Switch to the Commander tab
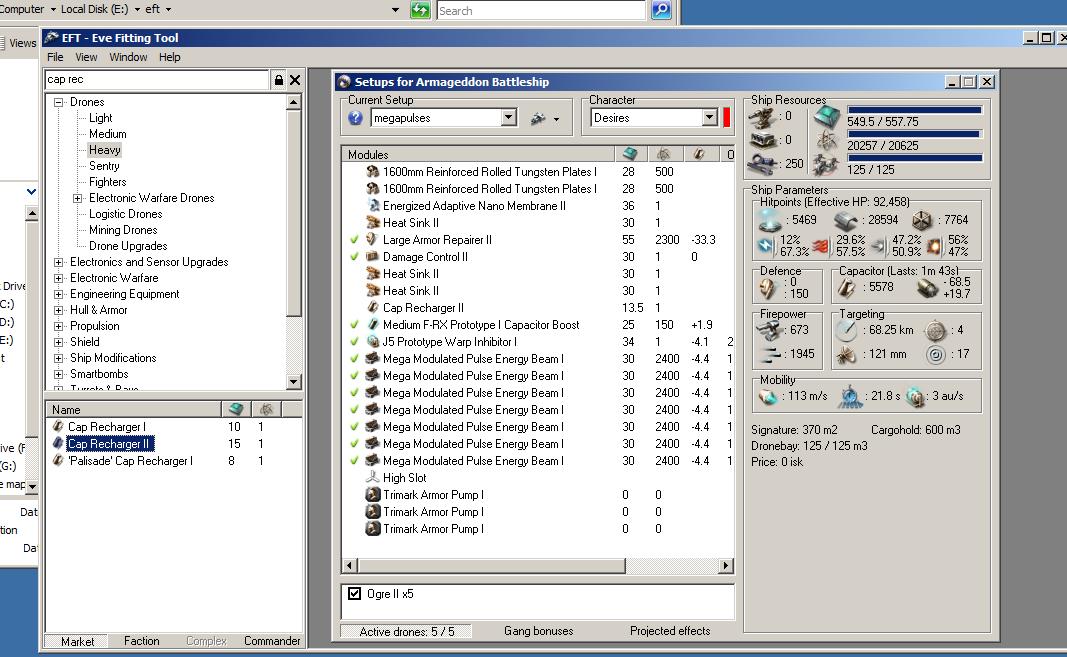Screen dimensions: 1067x657 click(272, 641)
